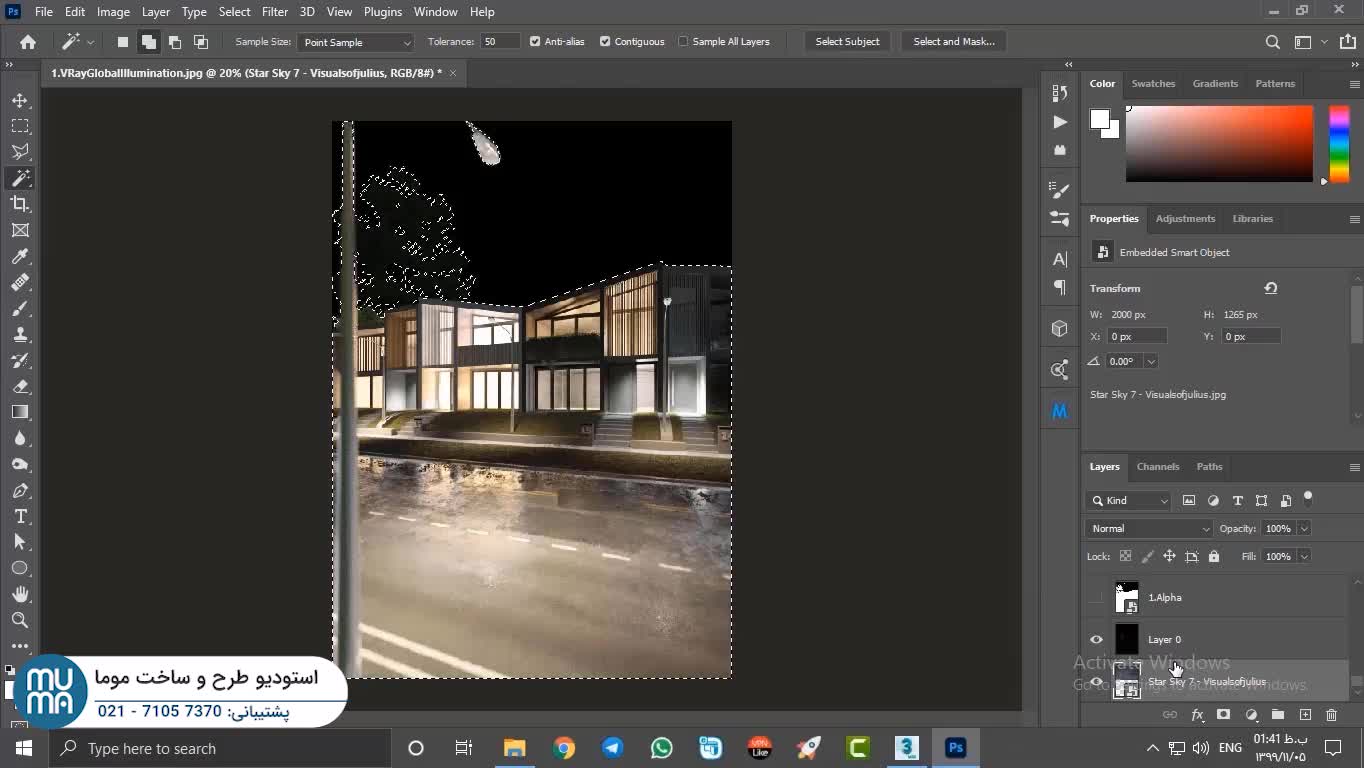Choose the Horizontal Type tool

(20, 516)
